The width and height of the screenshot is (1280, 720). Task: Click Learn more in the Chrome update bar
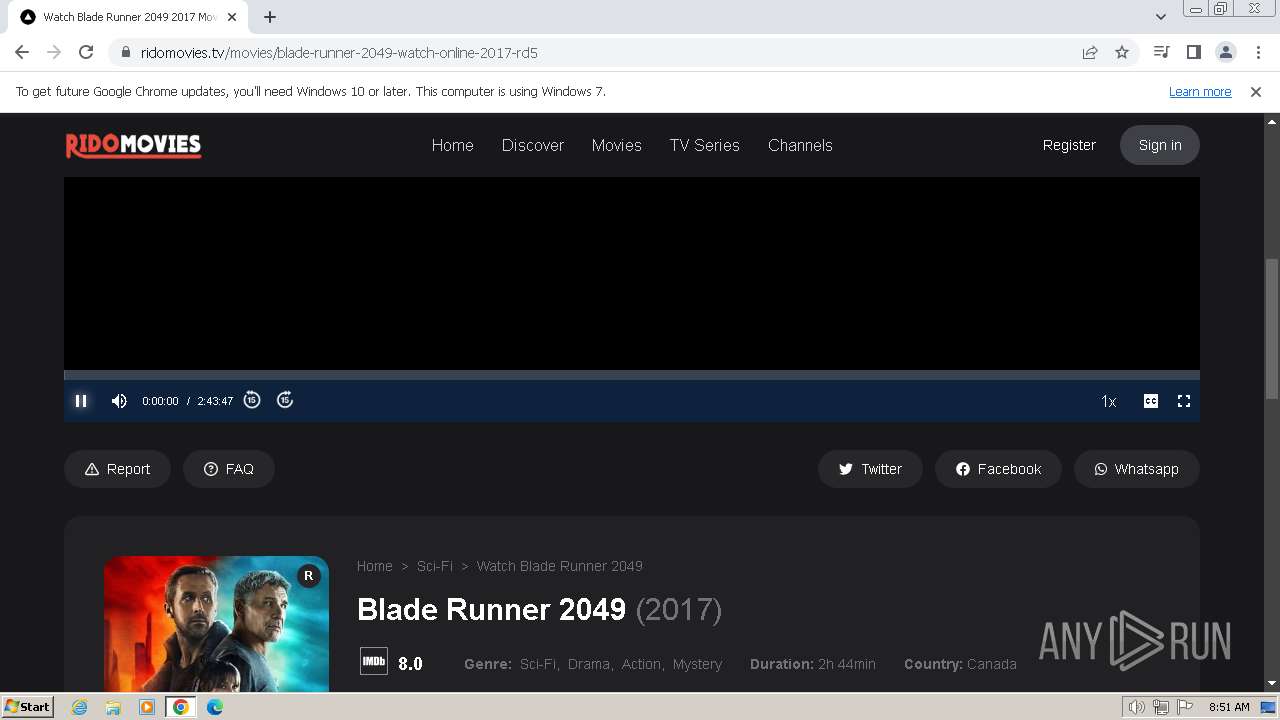coord(1200,92)
